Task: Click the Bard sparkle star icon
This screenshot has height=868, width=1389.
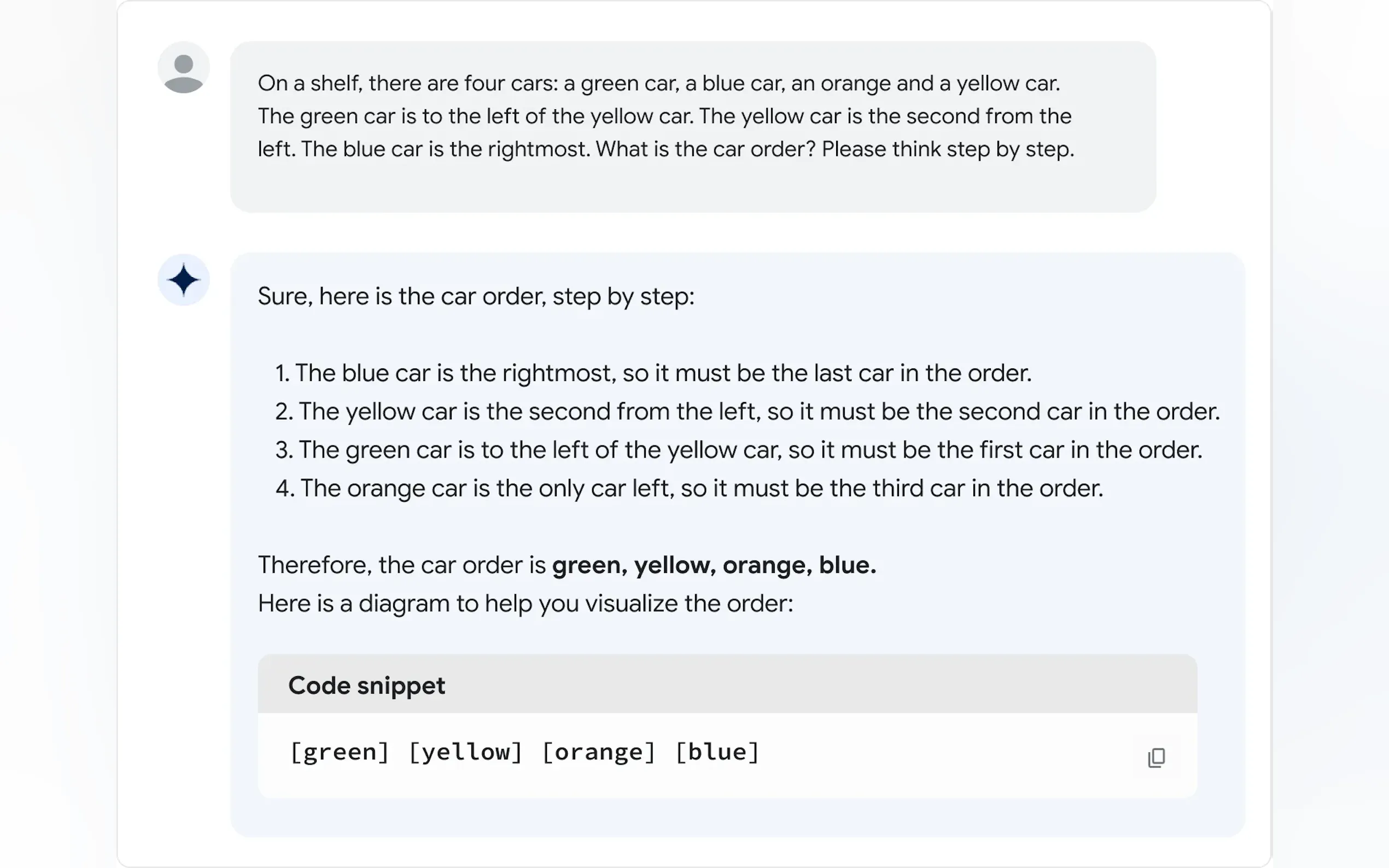Action: click(183, 280)
